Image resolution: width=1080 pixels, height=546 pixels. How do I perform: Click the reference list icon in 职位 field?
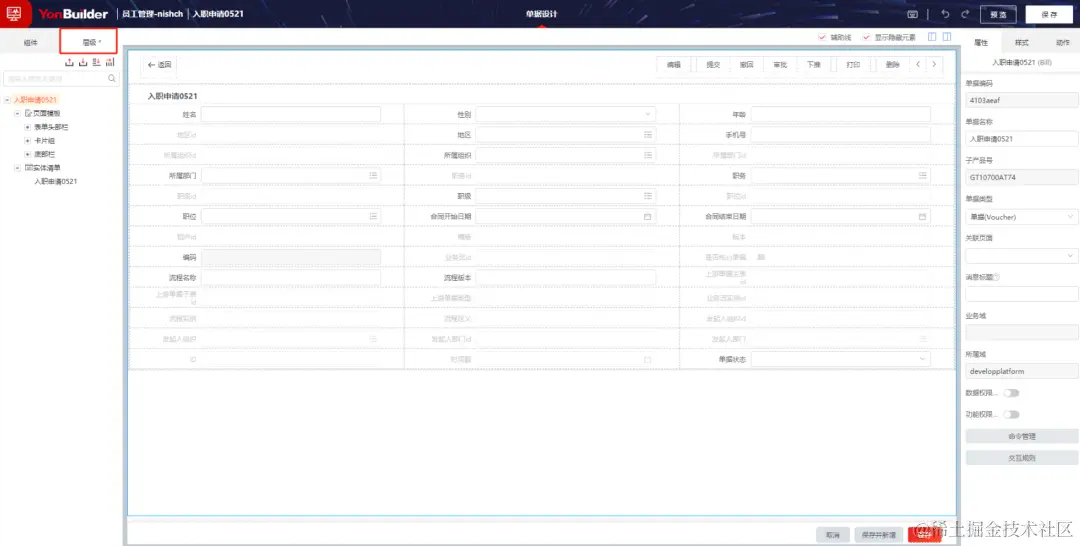(373, 216)
